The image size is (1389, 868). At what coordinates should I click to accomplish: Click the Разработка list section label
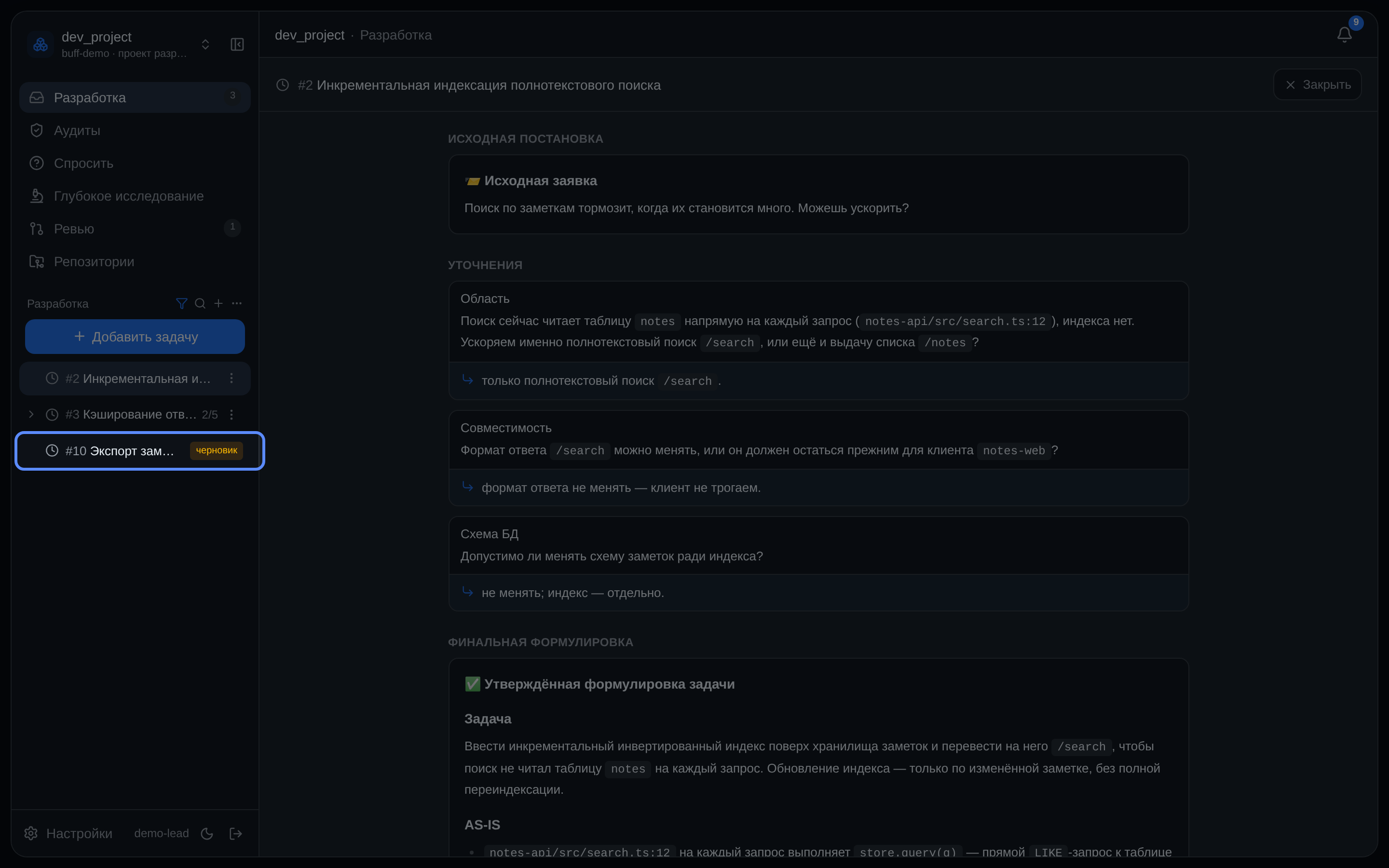click(x=57, y=304)
